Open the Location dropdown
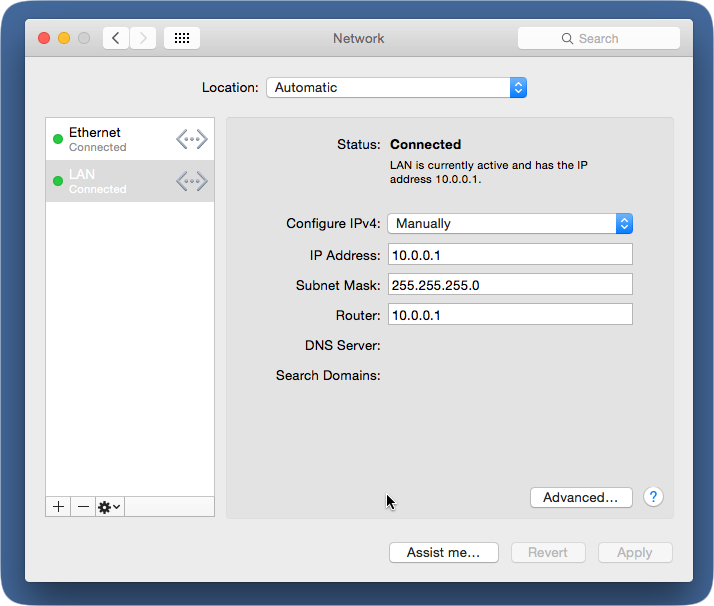Screen dimensions: 714x606 click(397, 87)
